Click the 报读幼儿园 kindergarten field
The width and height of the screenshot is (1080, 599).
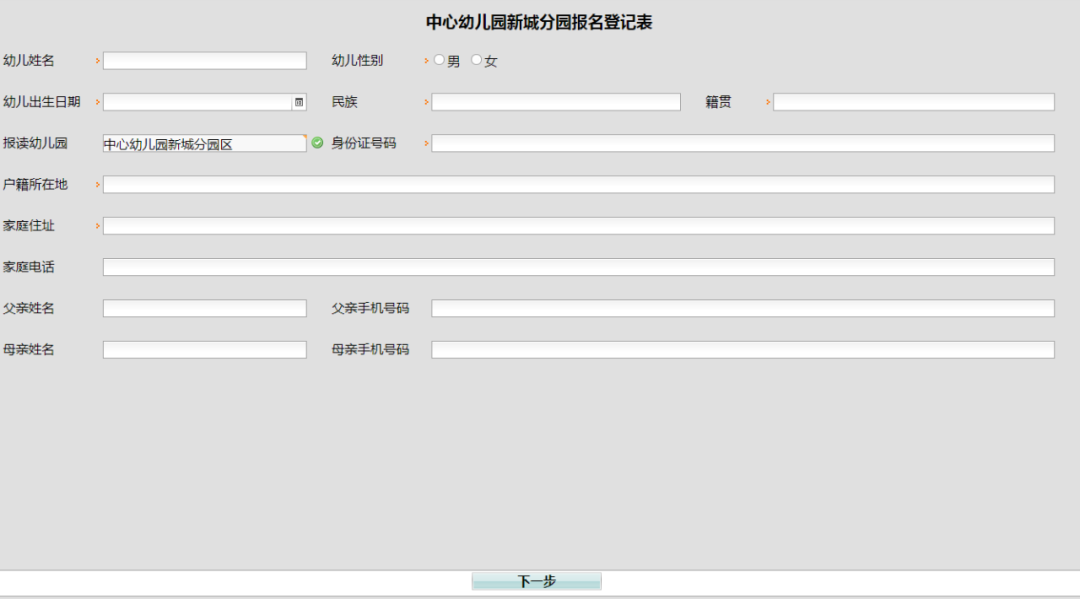click(204, 142)
